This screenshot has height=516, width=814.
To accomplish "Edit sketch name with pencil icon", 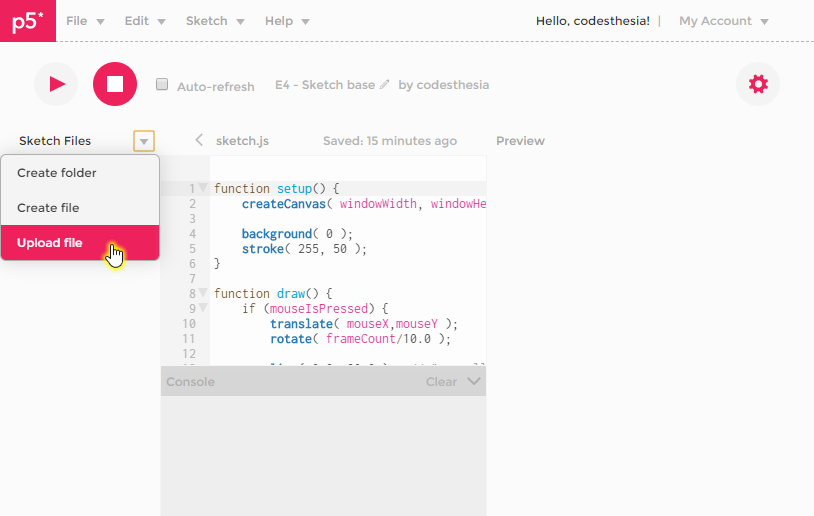I will 384,85.
